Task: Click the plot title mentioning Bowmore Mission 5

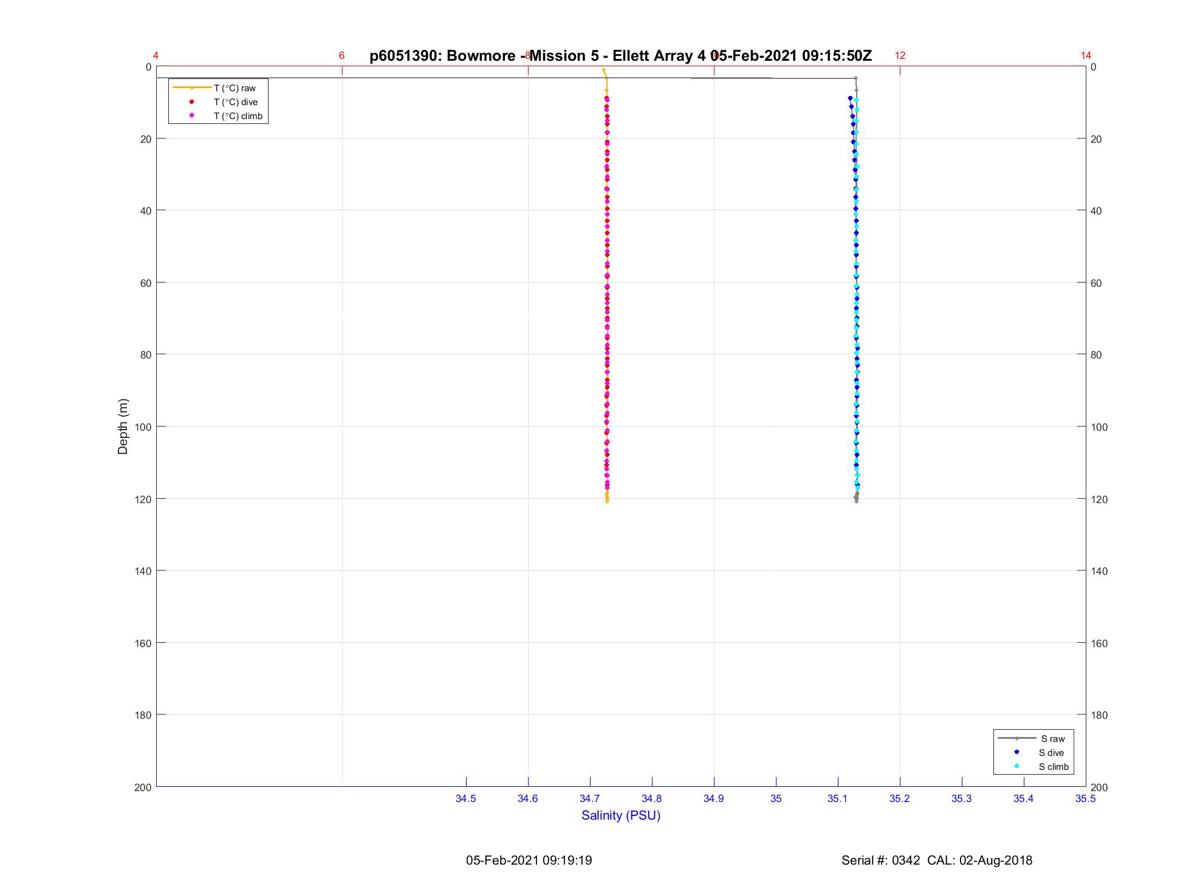Action: click(x=621, y=56)
